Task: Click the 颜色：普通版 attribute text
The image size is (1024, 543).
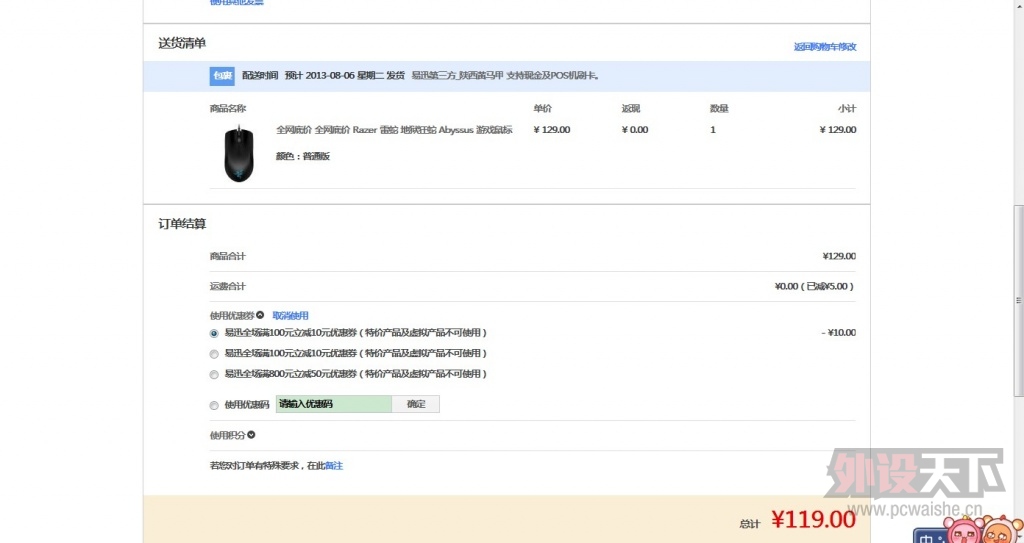Action: (303, 156)
